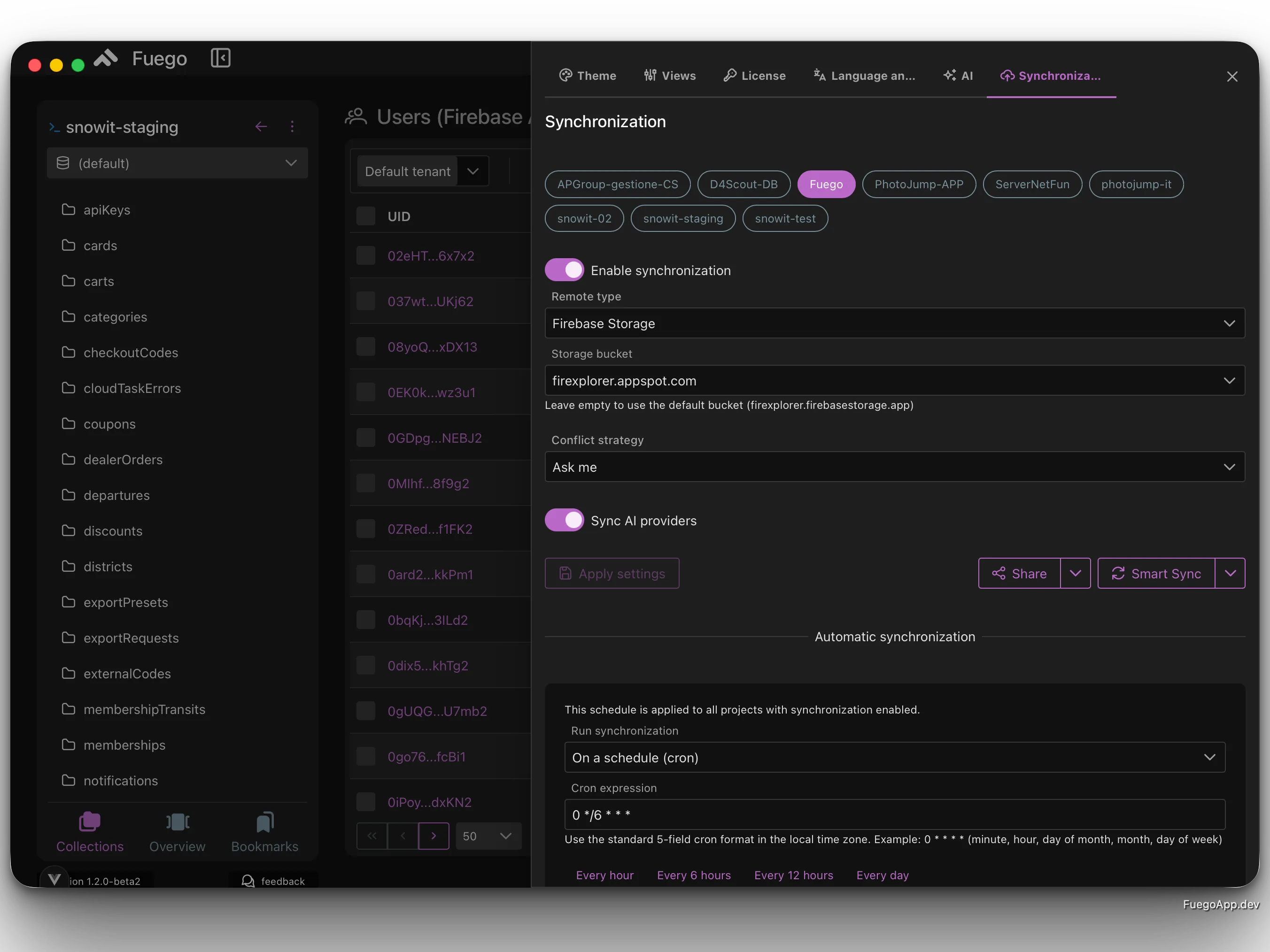
Task: Check the select-all box beside UID
Action: [366, 216]
